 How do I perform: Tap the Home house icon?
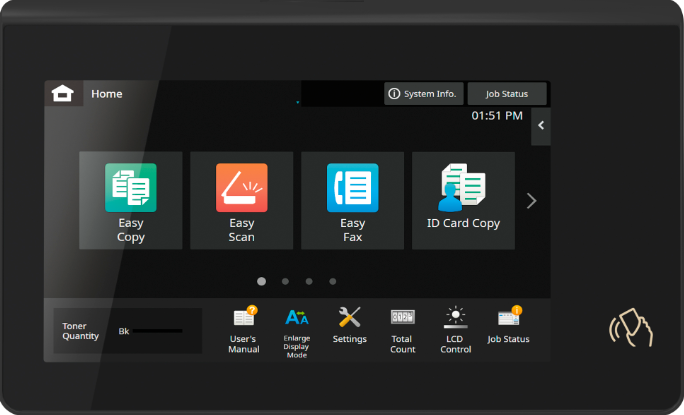pos(63,94)
